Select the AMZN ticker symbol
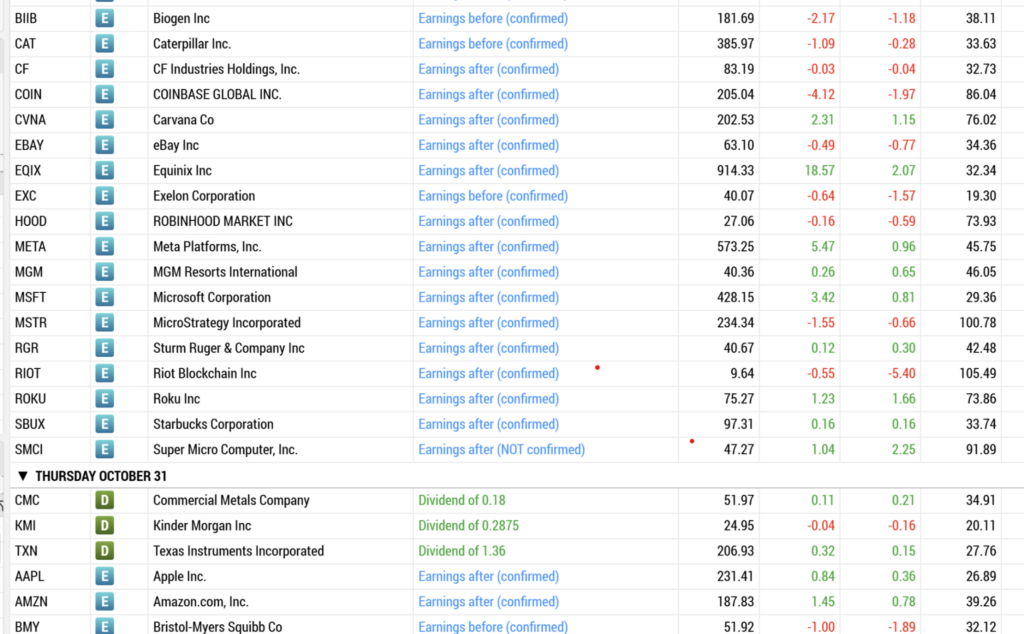The height and width of the screenshot is (634, 1024). [31, 602]
